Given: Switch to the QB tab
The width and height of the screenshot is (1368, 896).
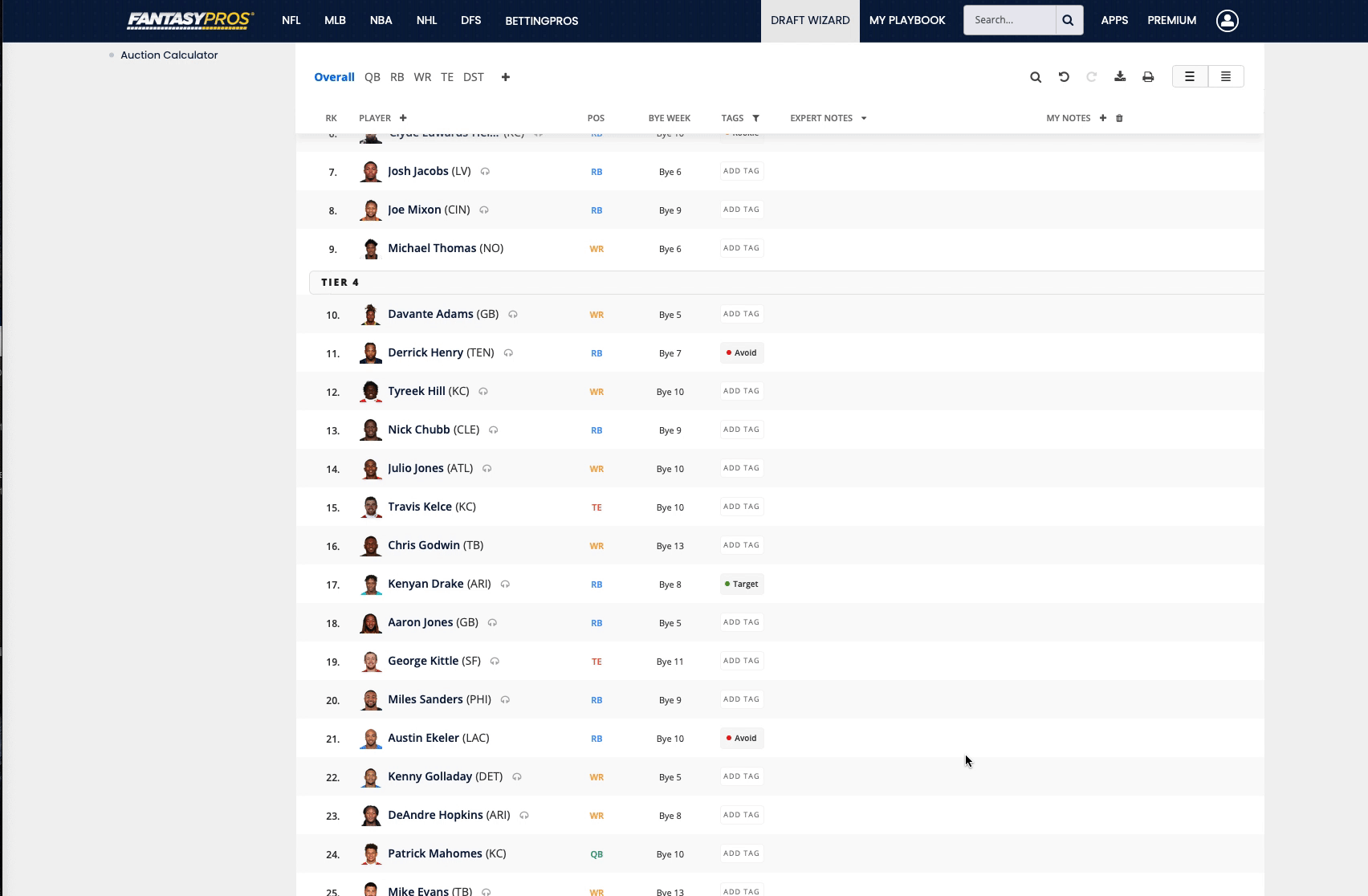Looking at the screenshot, I should [x=373, y=77].
